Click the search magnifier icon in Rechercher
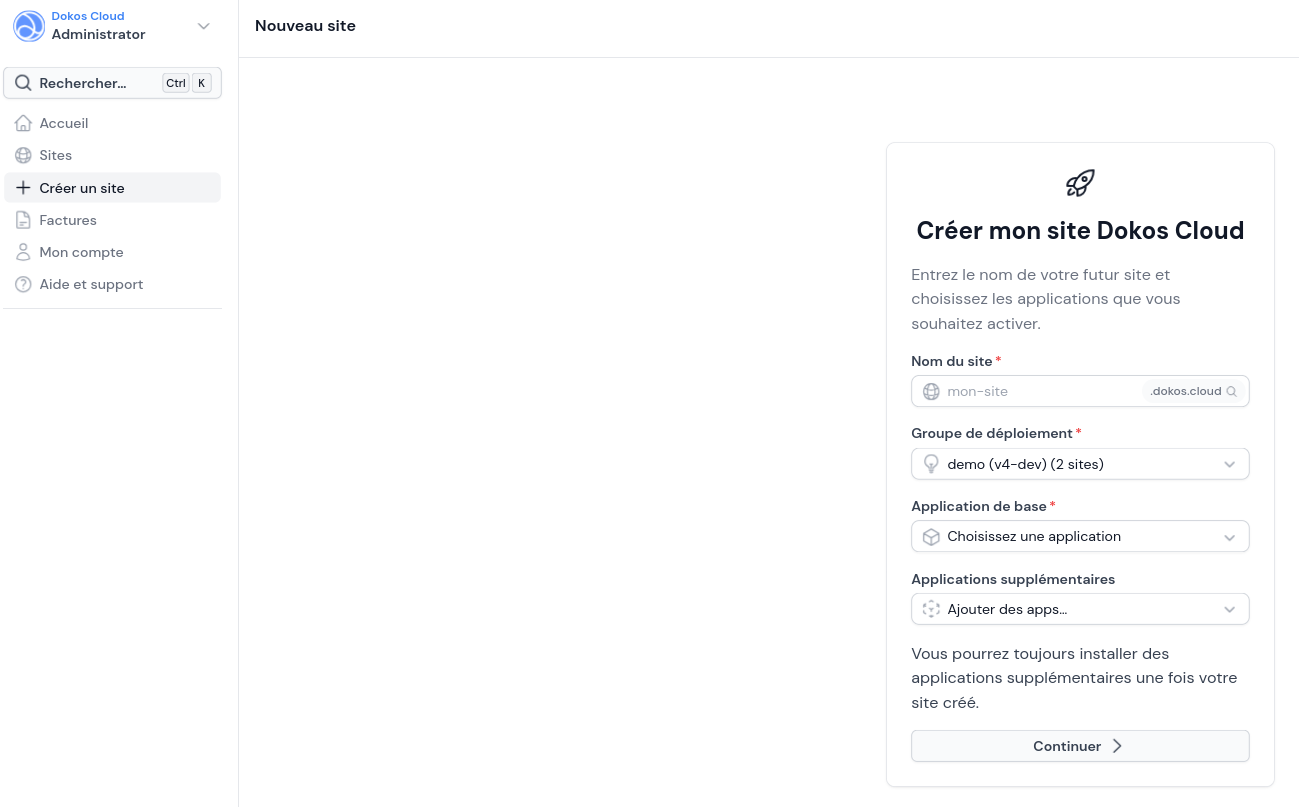Viewport: 1299px width, 807px height. (x=23, y=83)
